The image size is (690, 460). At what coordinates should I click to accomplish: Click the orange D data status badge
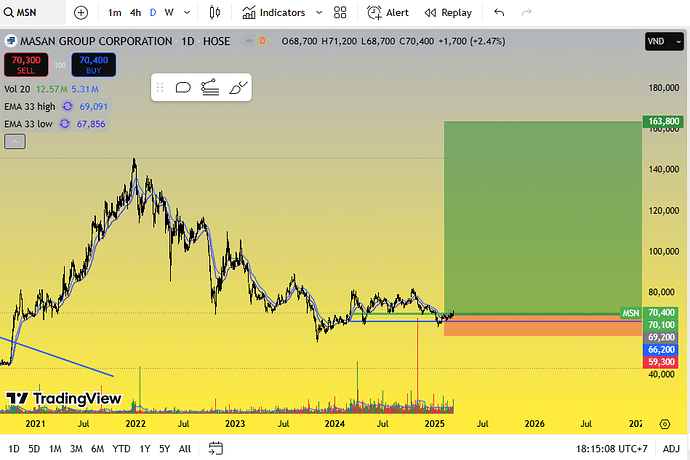click(262, 41)
